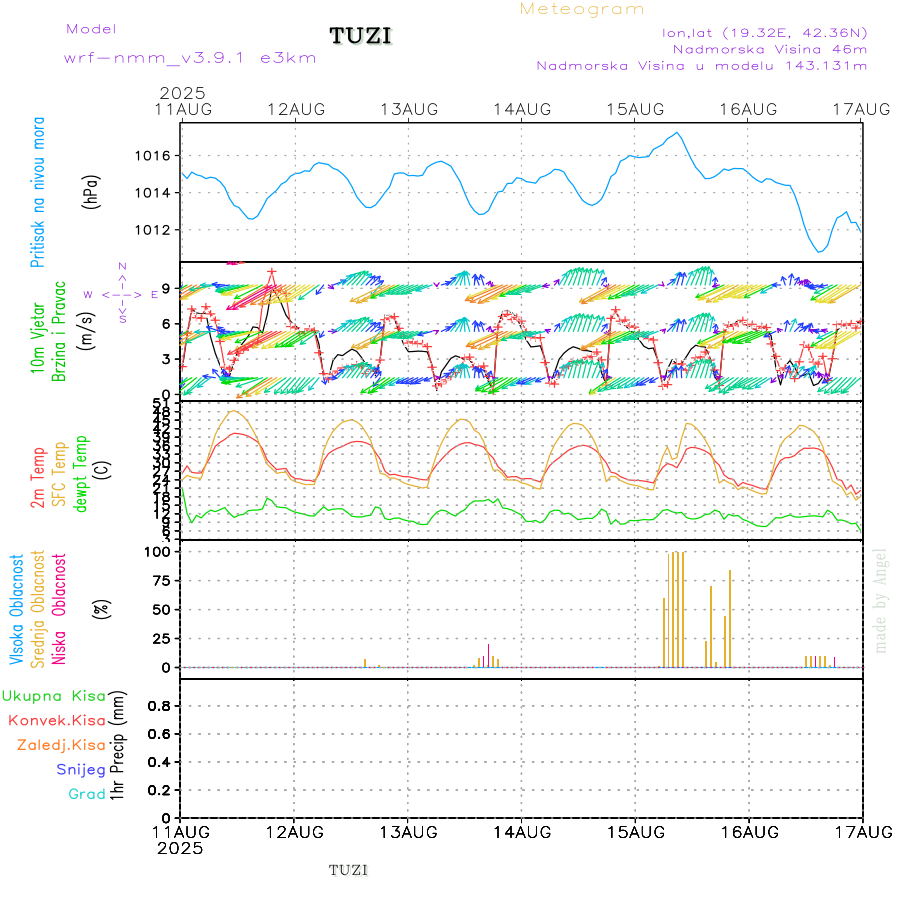The image size is (900, 900).
Task: Click the wind direction compass rose
Action: [121, 294]
